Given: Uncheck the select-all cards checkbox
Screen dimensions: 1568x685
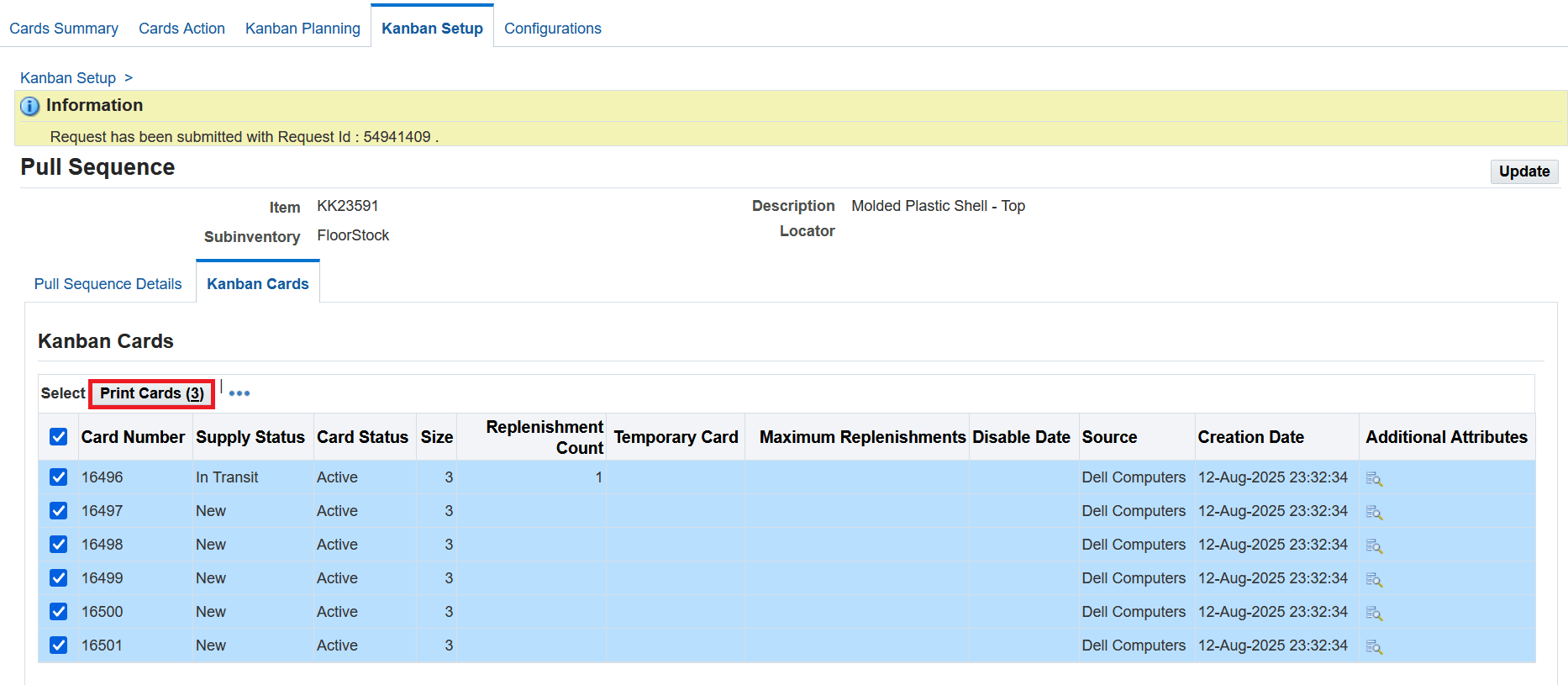Looking at the screenshot, I should click(x=58, y=436).
